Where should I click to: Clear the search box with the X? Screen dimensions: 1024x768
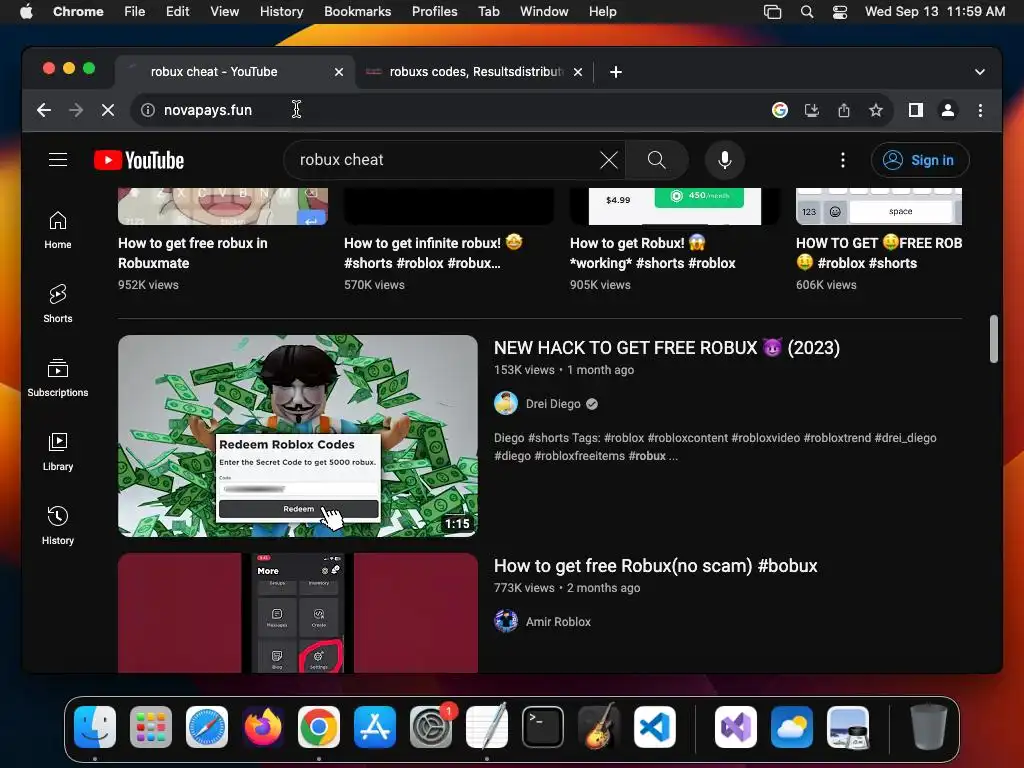click(609, 160)
